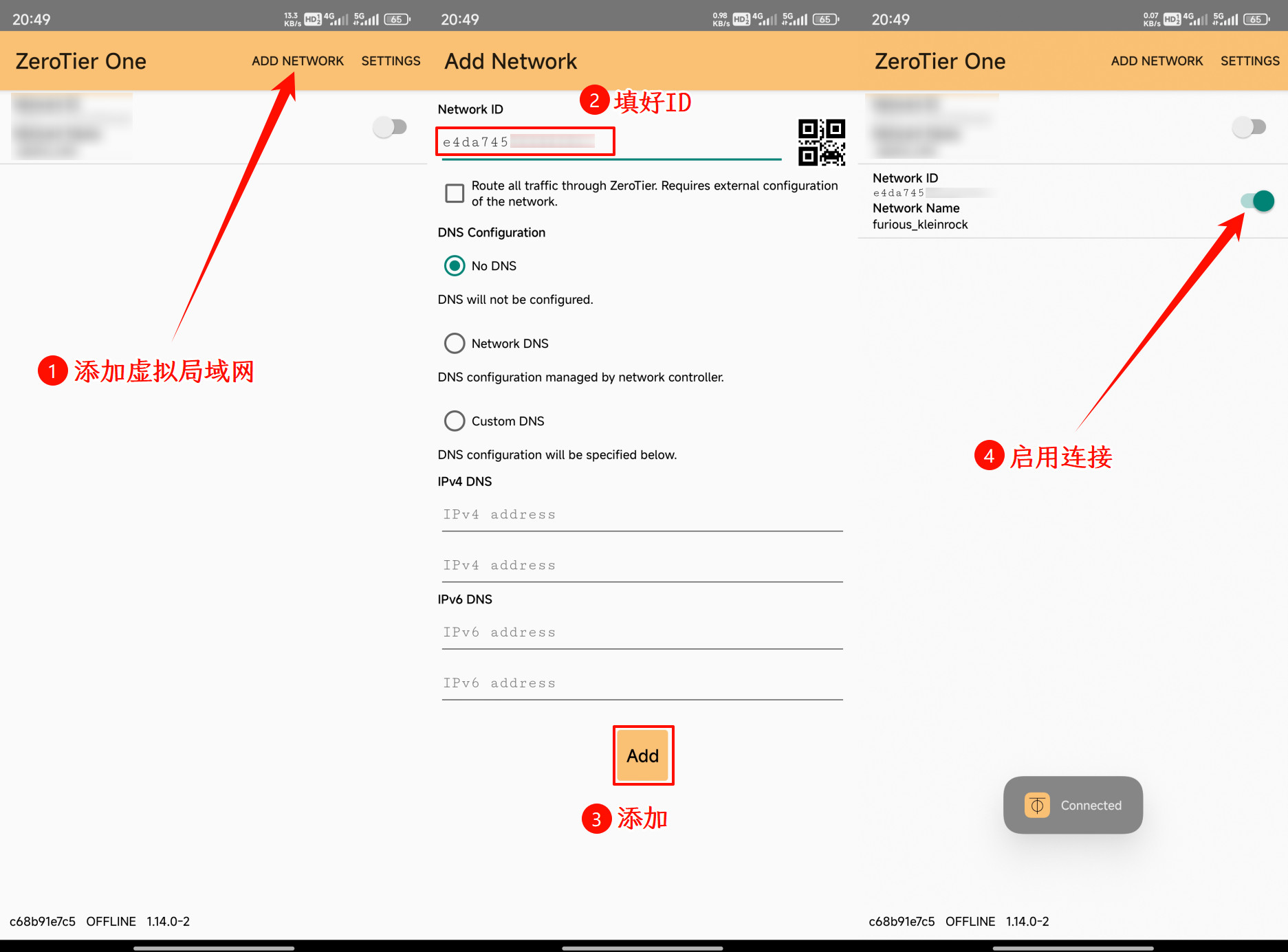Disable the furious_kleinrock network switch
This screenshot has height=952, width=1288.
pos(1258,201)
